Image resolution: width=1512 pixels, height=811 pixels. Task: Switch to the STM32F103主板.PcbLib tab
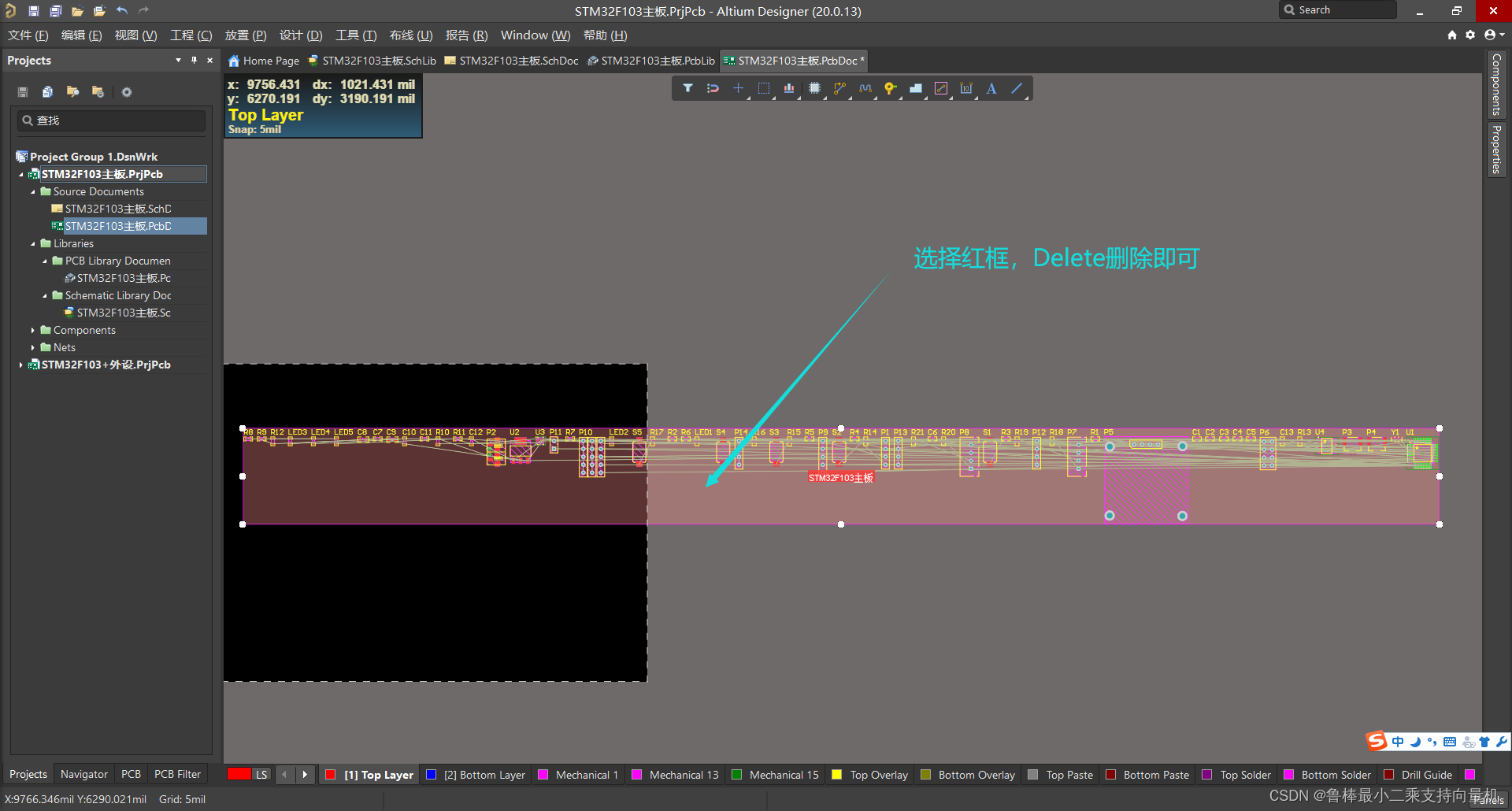tap(651, 61)
